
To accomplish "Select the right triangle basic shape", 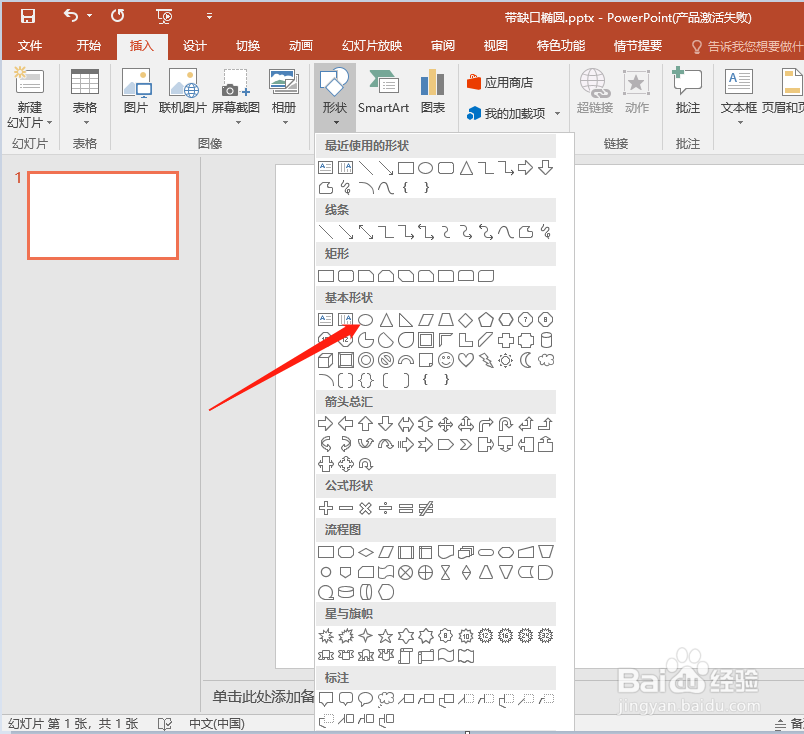I will click(x=406, y=320).
